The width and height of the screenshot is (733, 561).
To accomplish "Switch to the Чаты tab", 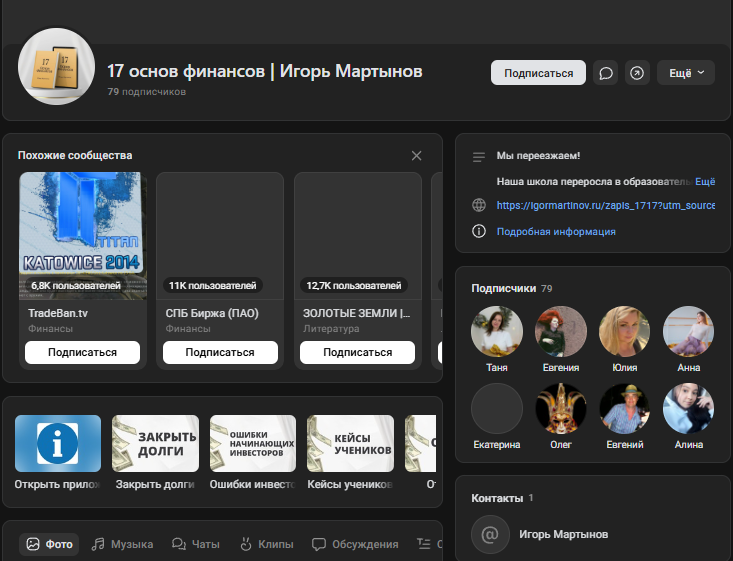I will 195,544.
